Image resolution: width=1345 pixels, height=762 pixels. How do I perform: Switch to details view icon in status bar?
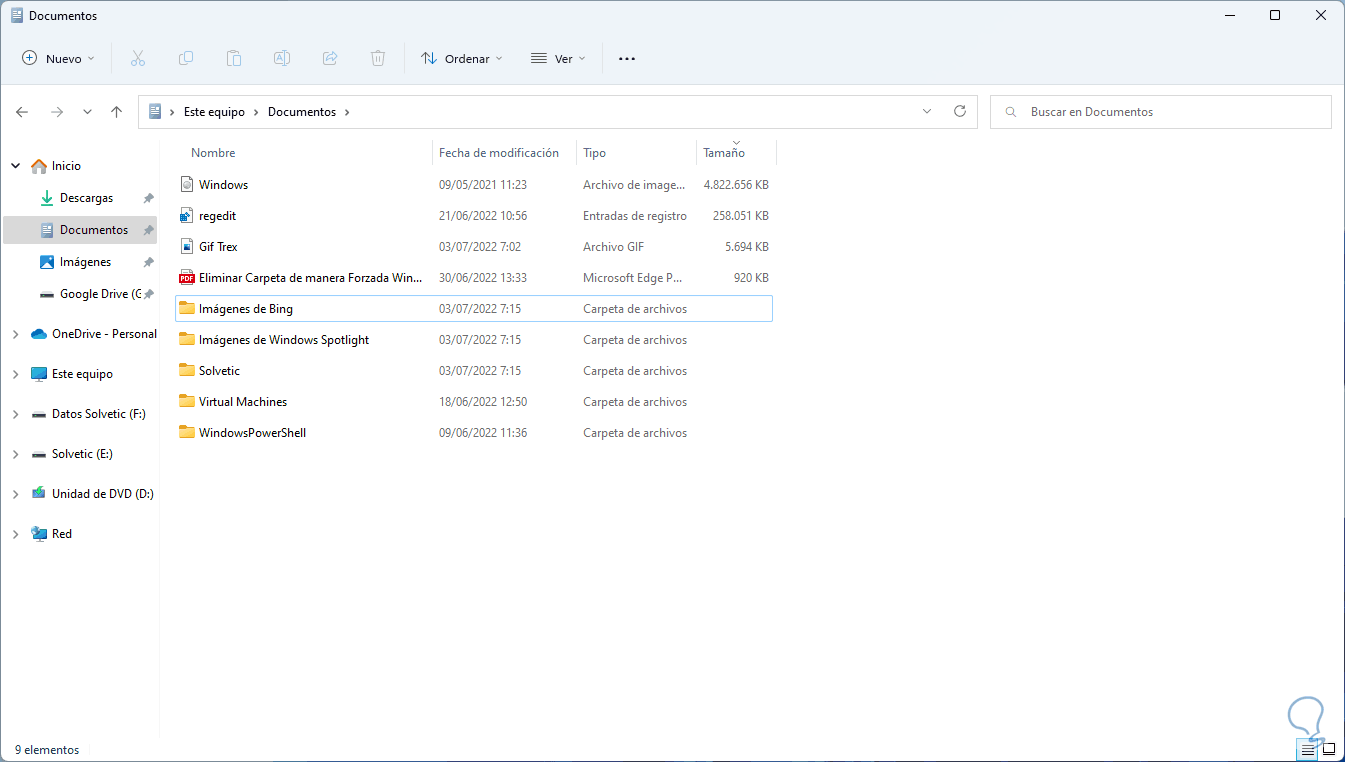click(x=1308, y=749)
